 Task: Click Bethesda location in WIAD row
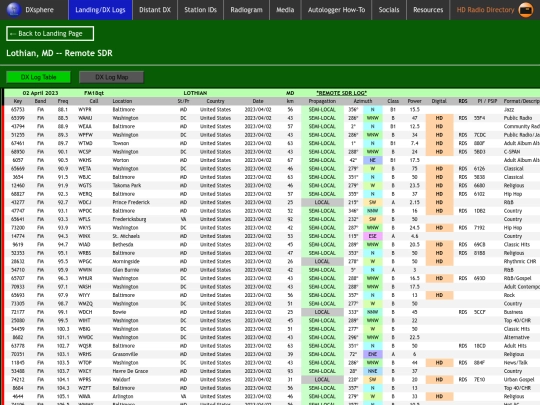[123, 245]
